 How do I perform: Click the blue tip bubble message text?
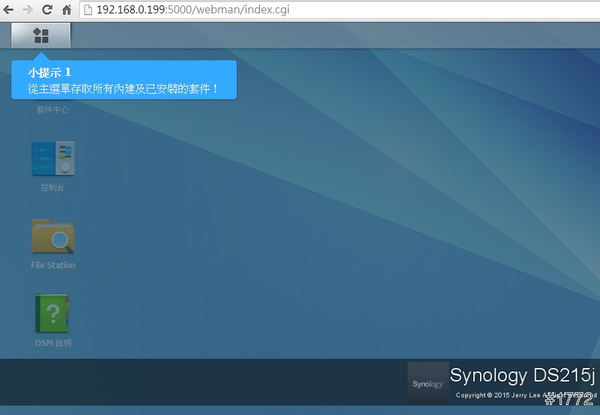(x=124, y=89)
